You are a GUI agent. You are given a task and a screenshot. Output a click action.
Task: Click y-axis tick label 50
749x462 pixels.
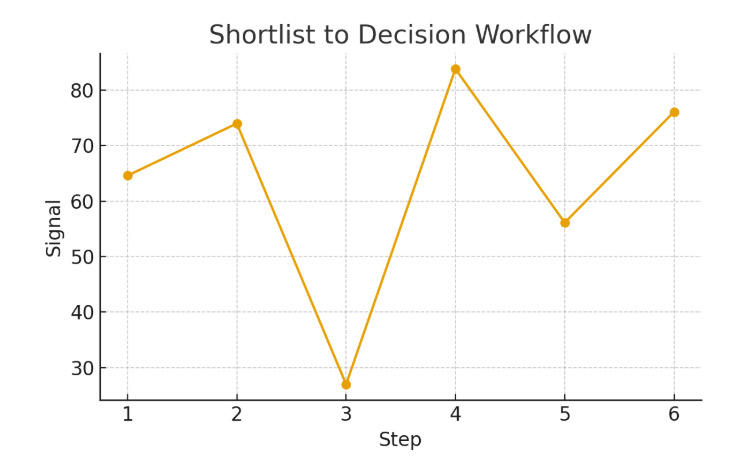pyautogui.click(x=82, y=257)
